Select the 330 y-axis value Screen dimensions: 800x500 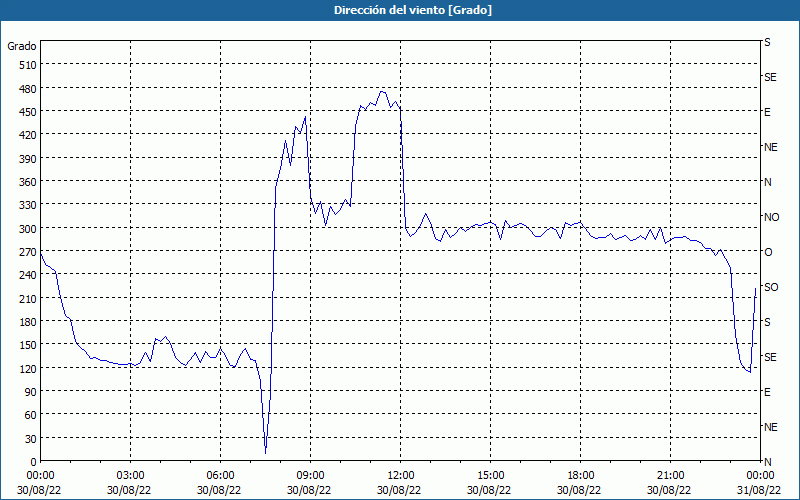[28, 205]
